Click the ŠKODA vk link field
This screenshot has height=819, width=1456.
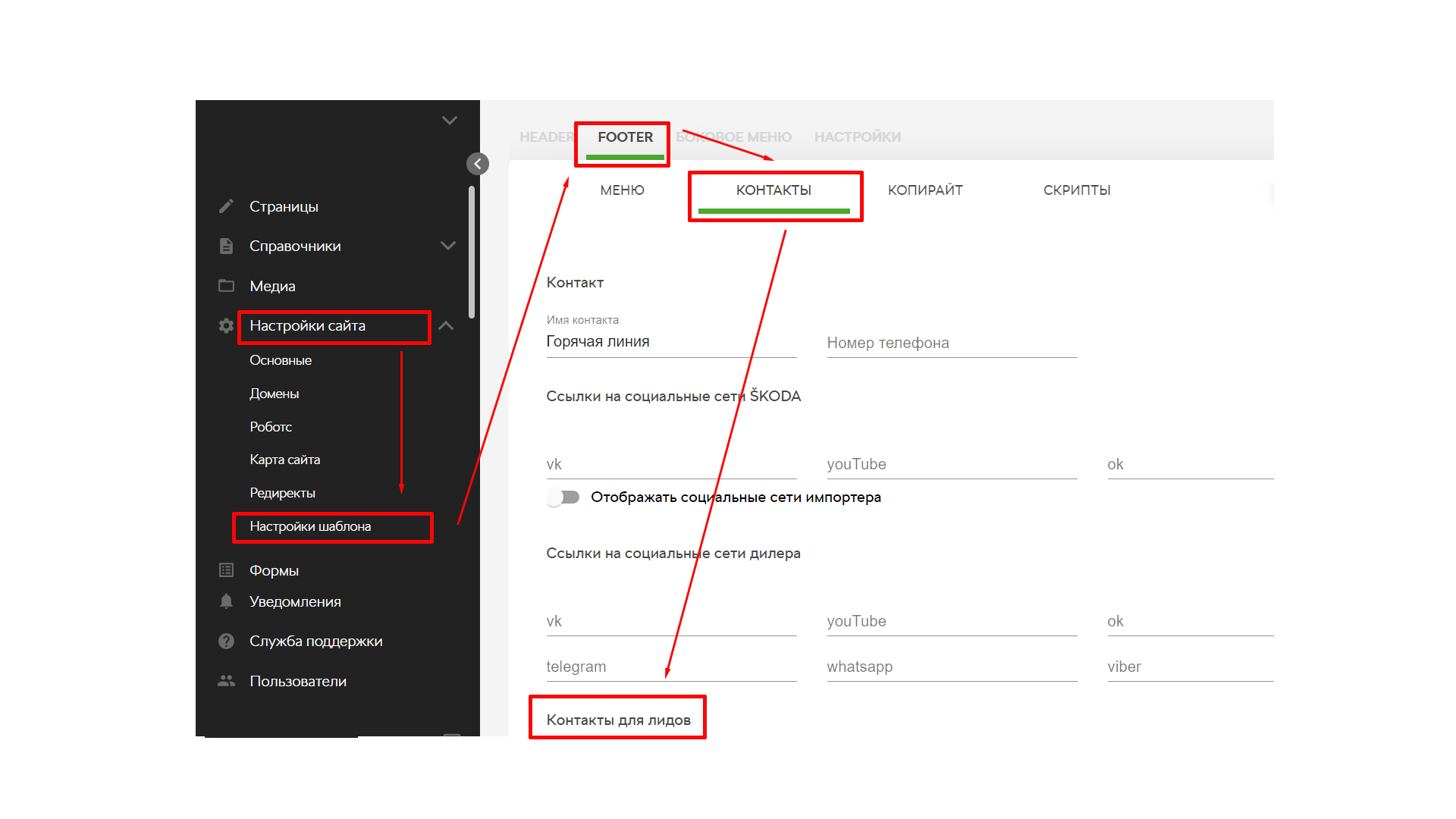pyautogui.click(x=671, y=464)
